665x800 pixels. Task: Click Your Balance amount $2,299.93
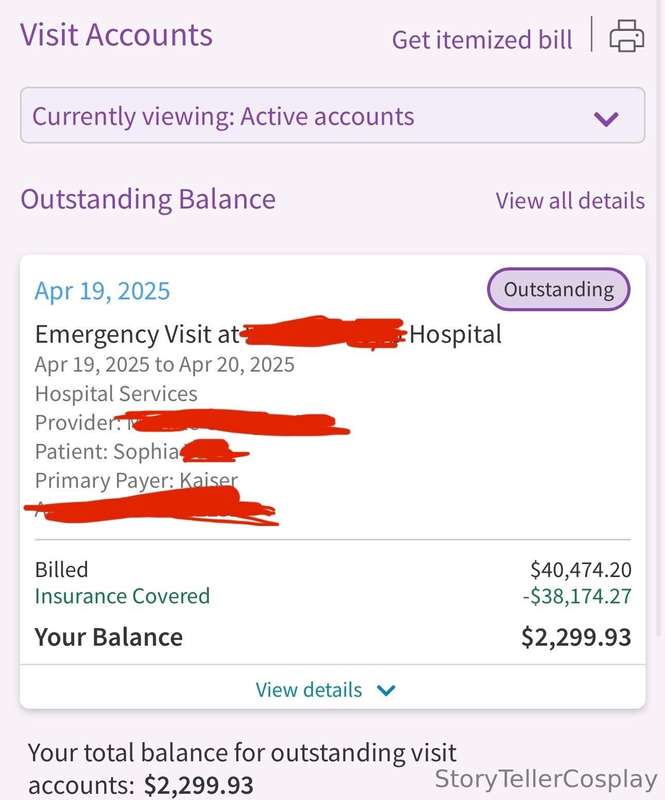576,637
